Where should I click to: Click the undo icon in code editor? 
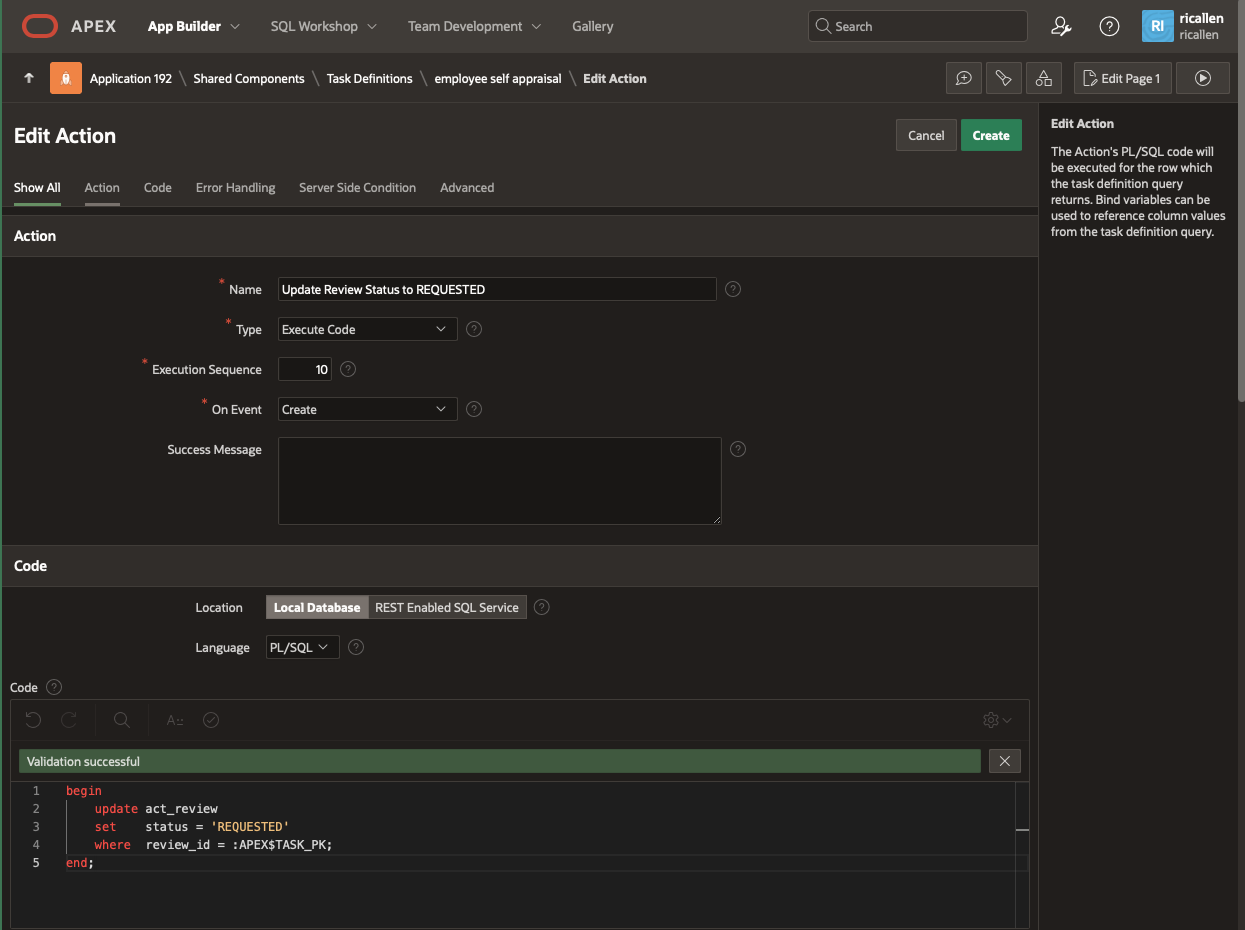[x=33, y=720]
